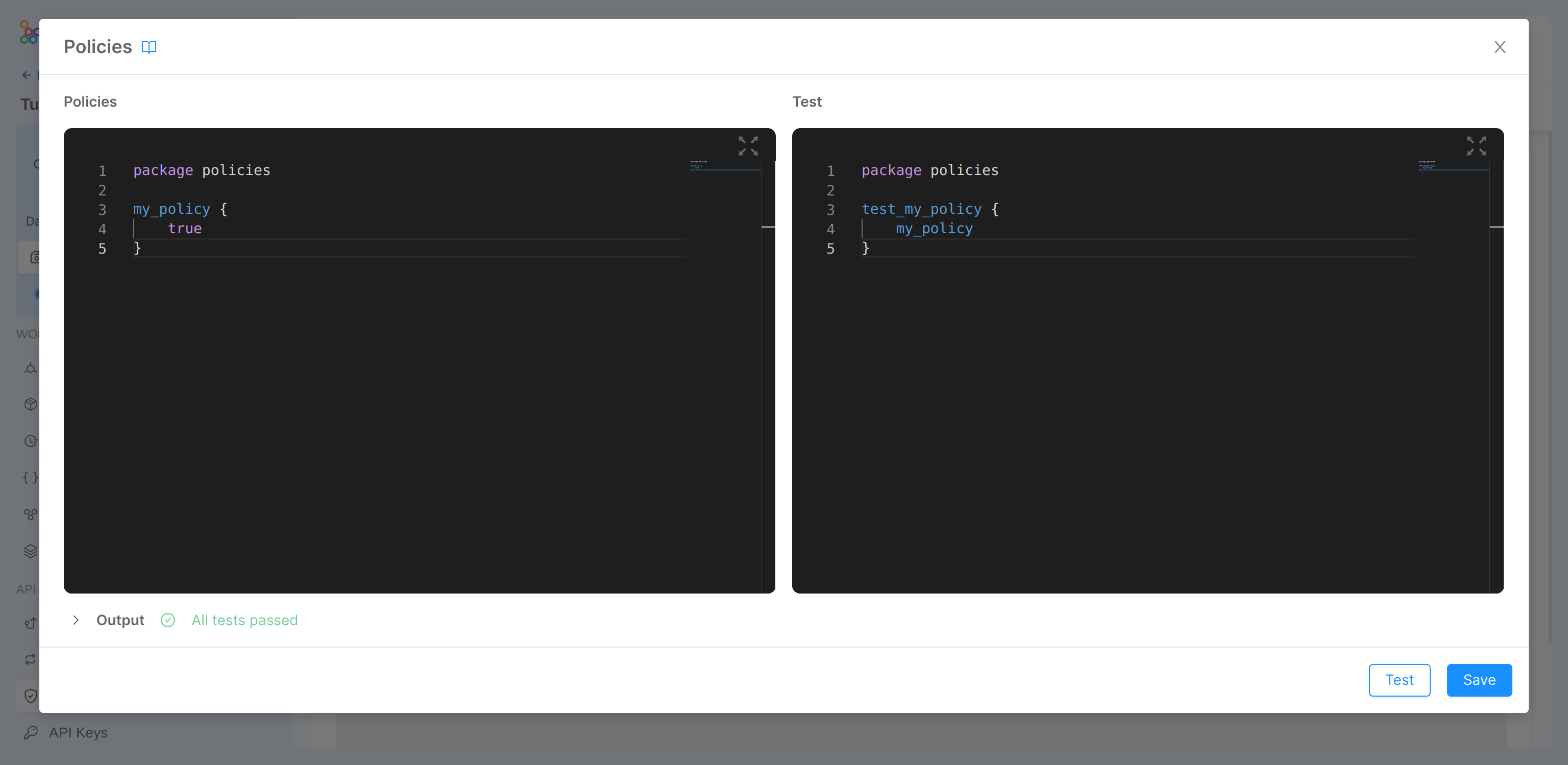Viewport: 1568px width, 765px height.
Task: Save the policies with the Save button
Action: [x=1479, y=680]
